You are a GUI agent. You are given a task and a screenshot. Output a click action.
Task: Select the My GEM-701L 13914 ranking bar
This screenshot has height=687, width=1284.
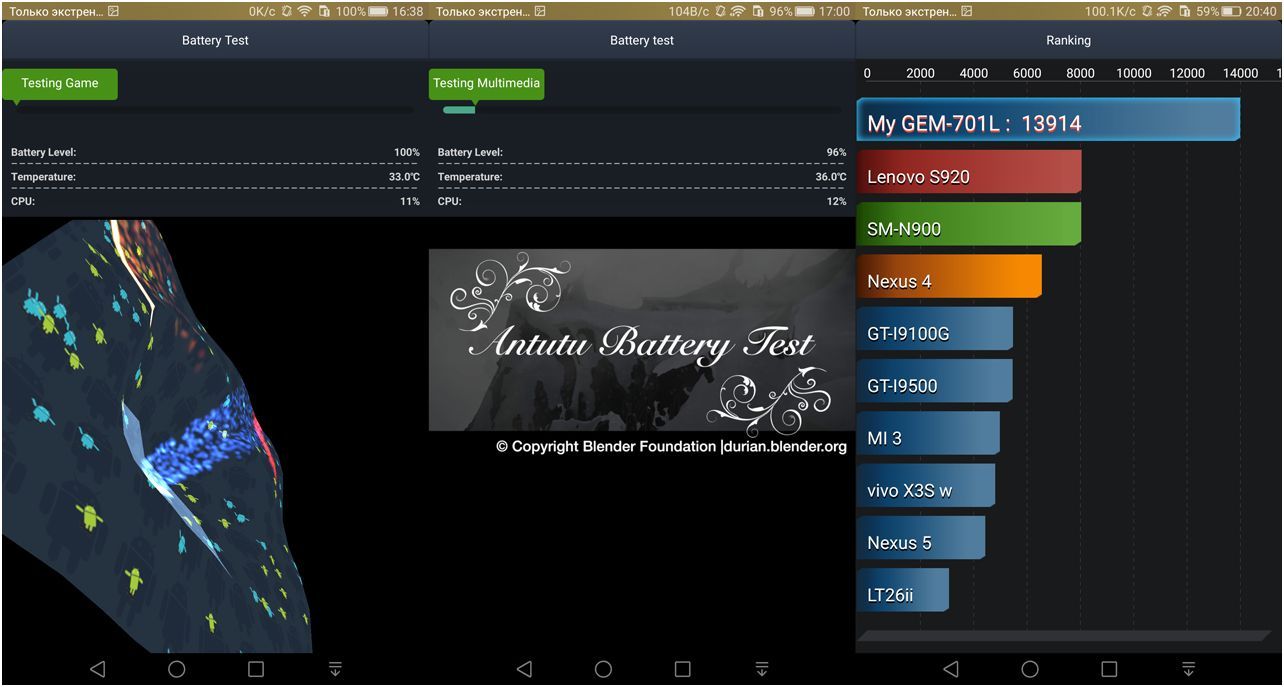coord(1047,122)
